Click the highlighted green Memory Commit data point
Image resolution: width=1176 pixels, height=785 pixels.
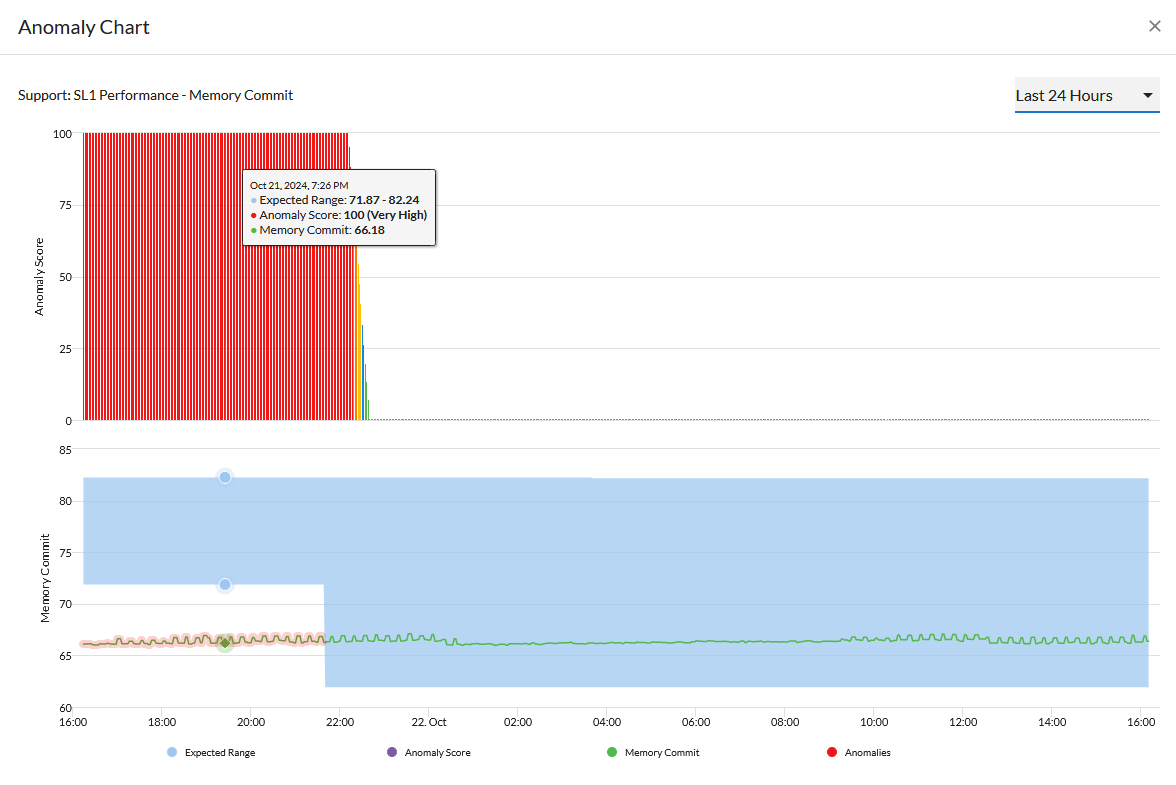click(225, 643)
